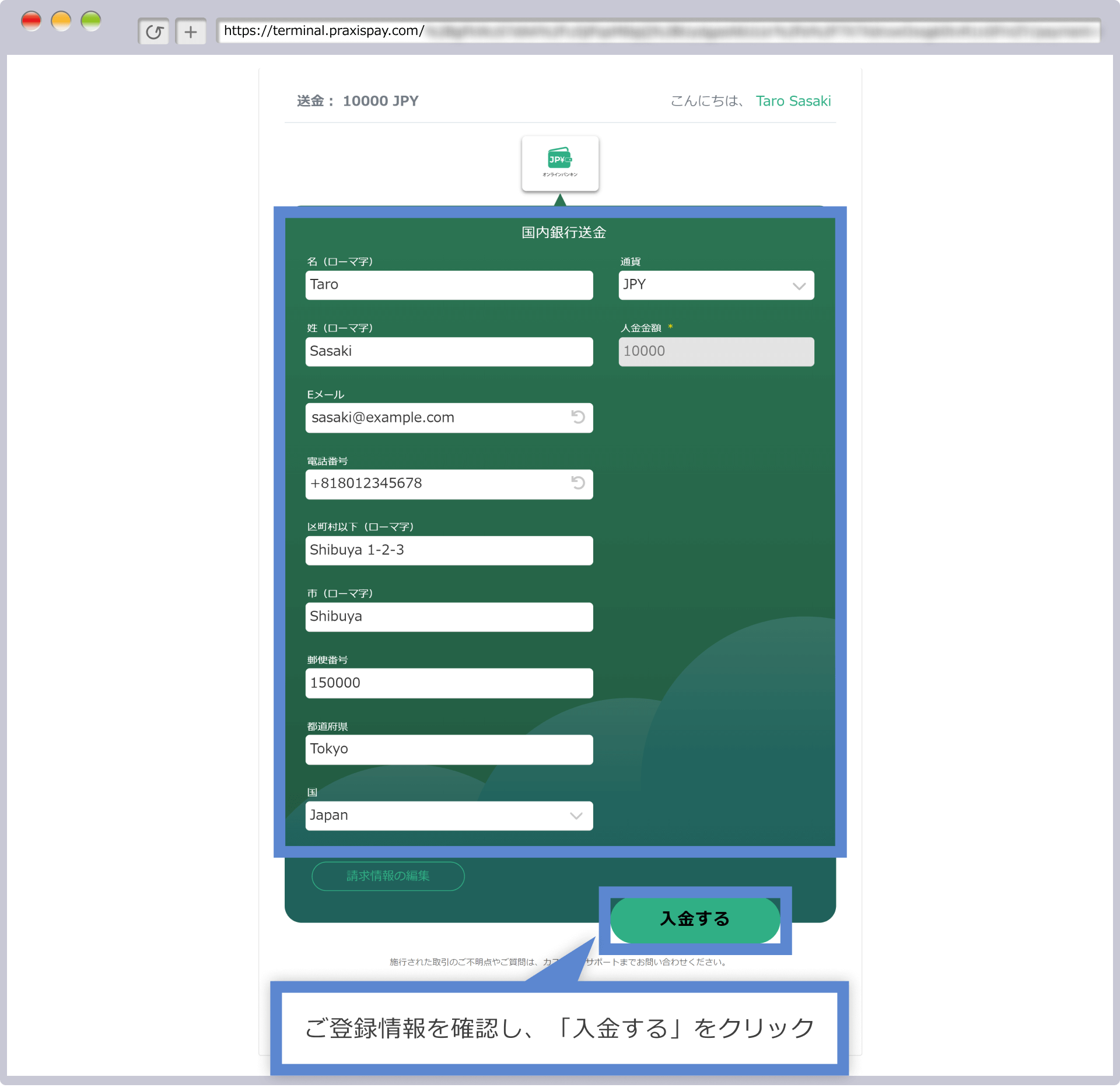Click the first name field containing Taro

point(449,285)
